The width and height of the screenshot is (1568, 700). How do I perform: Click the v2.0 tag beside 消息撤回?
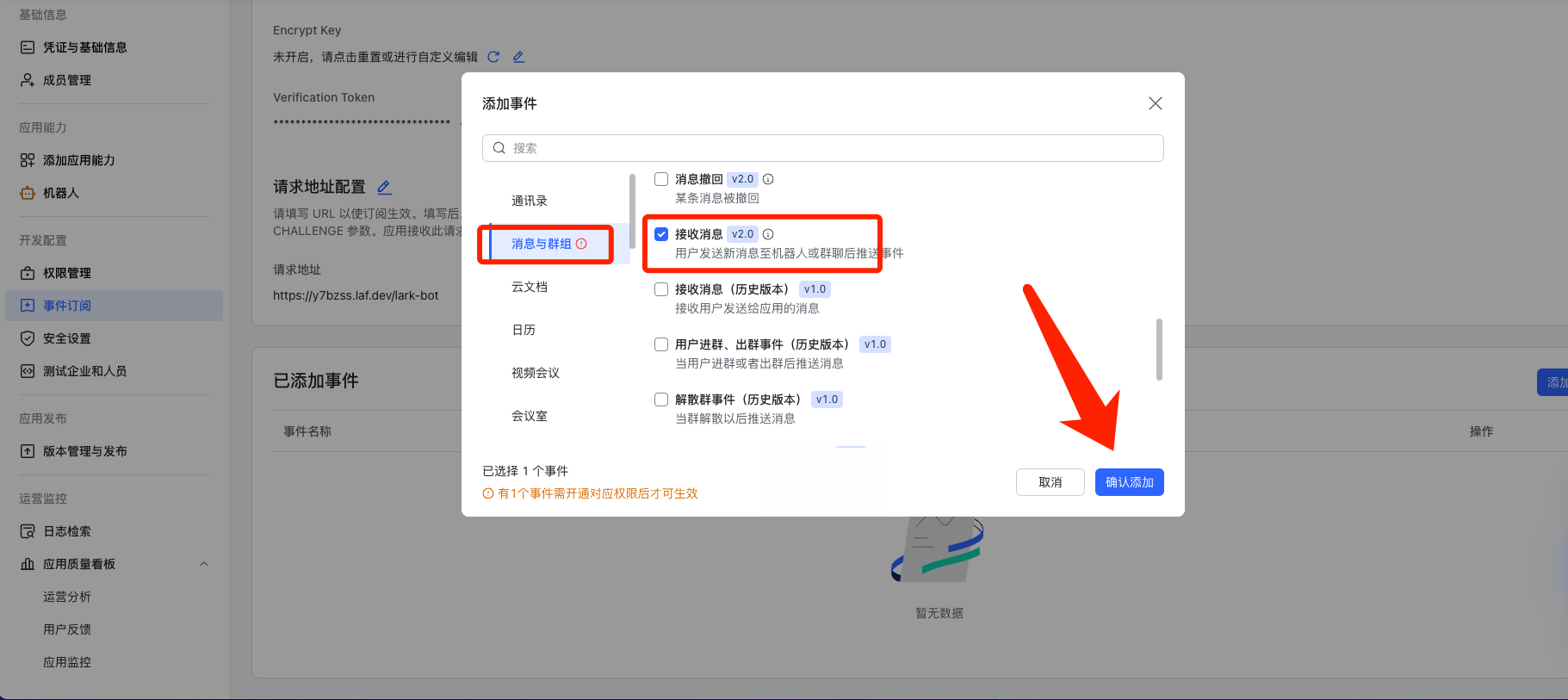[x=742, y=179]
